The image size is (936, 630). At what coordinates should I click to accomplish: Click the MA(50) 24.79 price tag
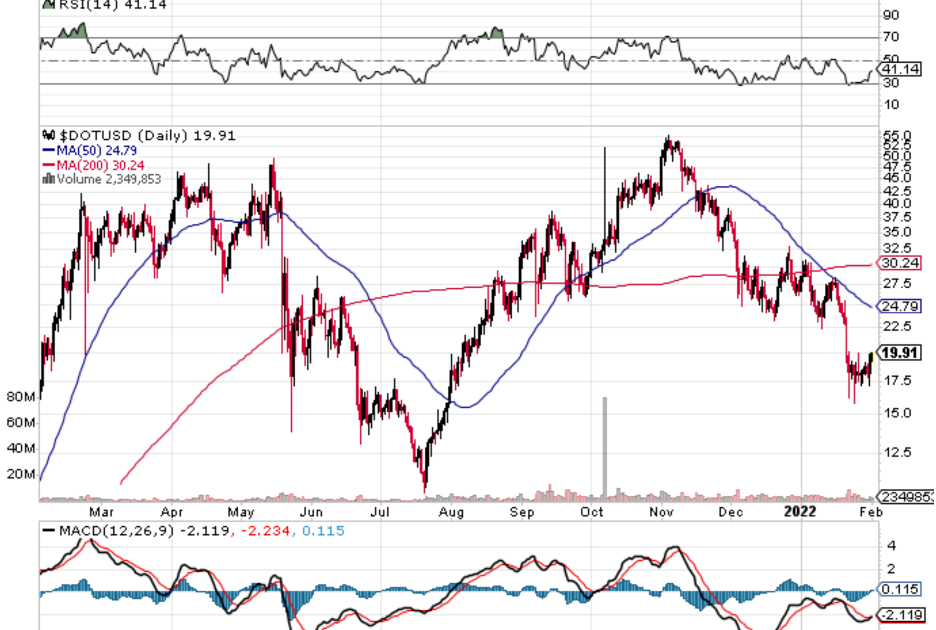[898, 305]
